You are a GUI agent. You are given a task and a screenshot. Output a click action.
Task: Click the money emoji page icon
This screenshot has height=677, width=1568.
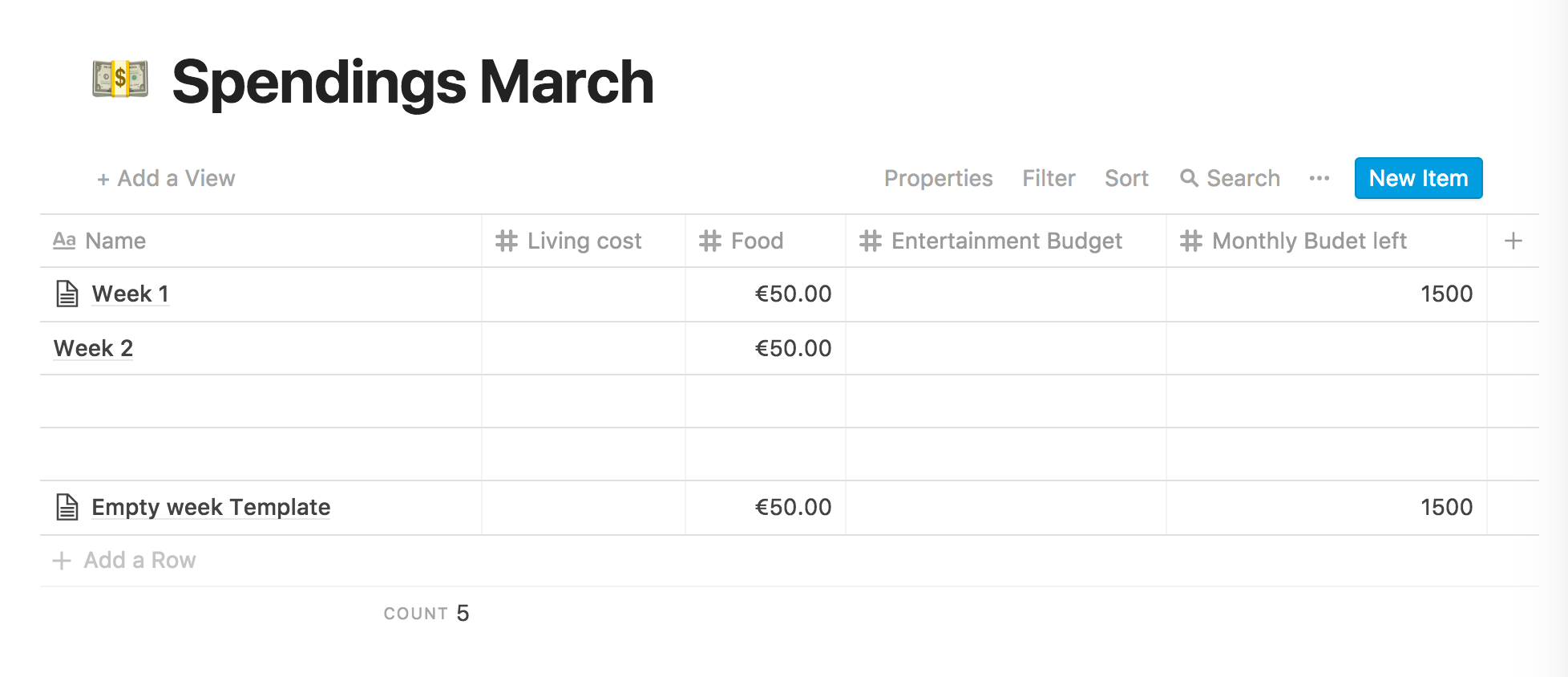pos(120,79)
